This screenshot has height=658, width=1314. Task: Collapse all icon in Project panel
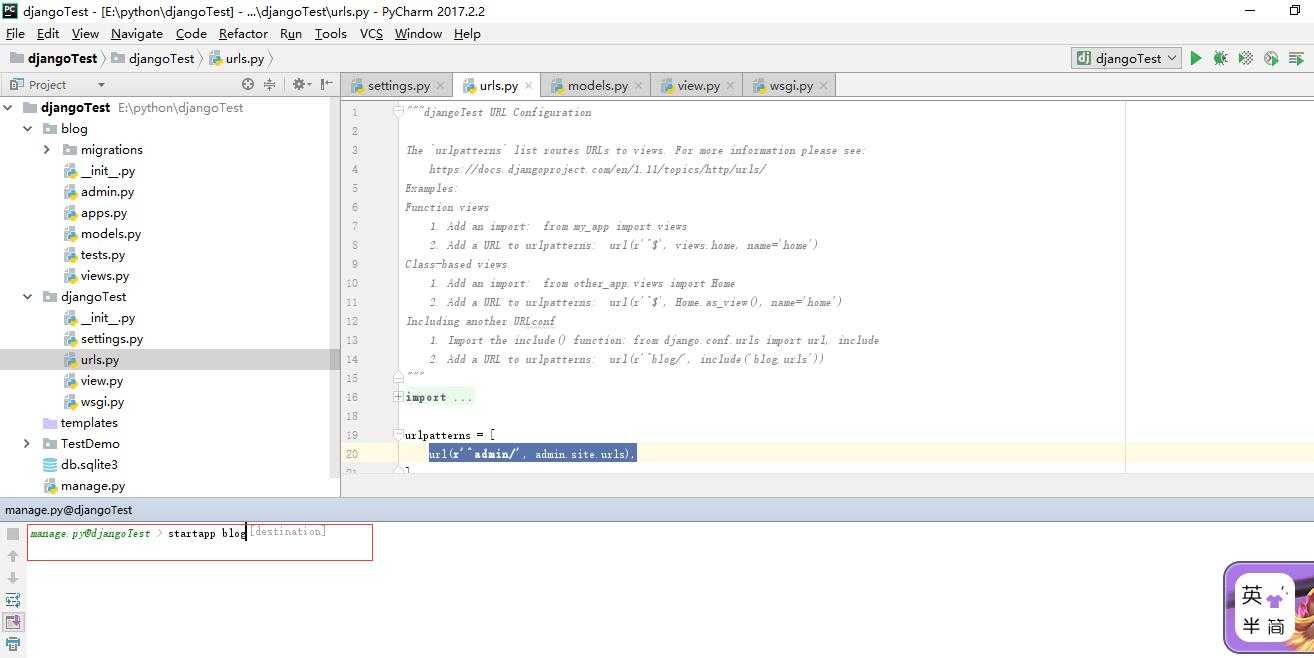point(269,85)
